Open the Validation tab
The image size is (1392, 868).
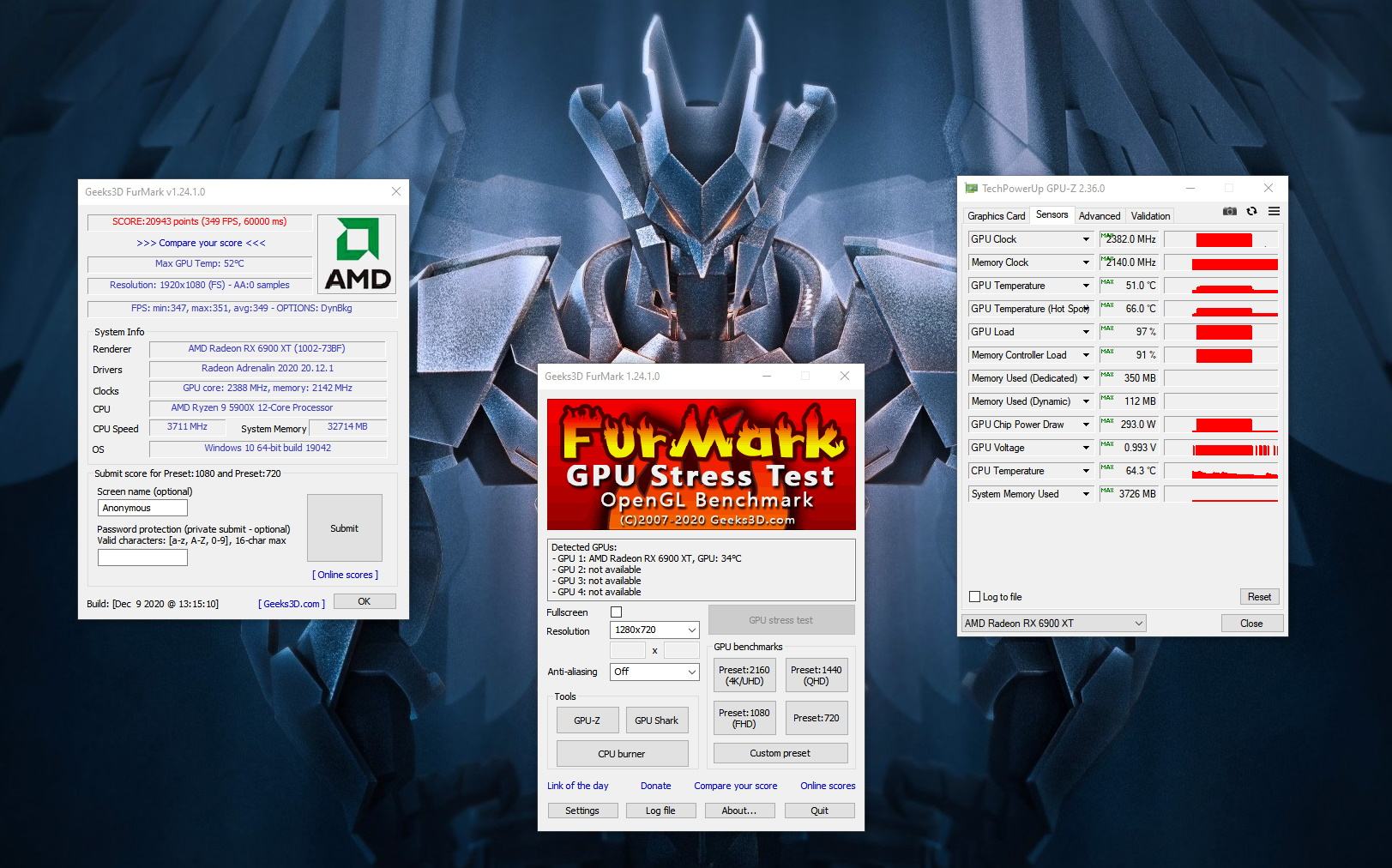[x=1150, y=216]
